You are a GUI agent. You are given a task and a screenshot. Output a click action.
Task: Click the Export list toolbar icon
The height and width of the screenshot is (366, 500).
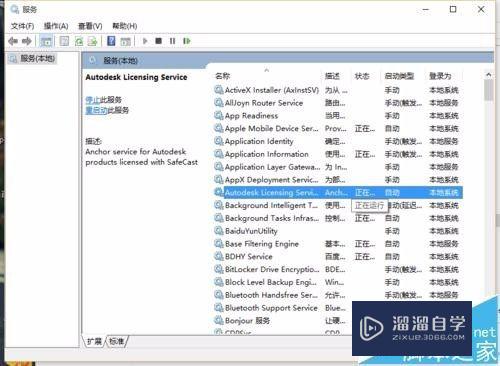[x=92, y=41]
